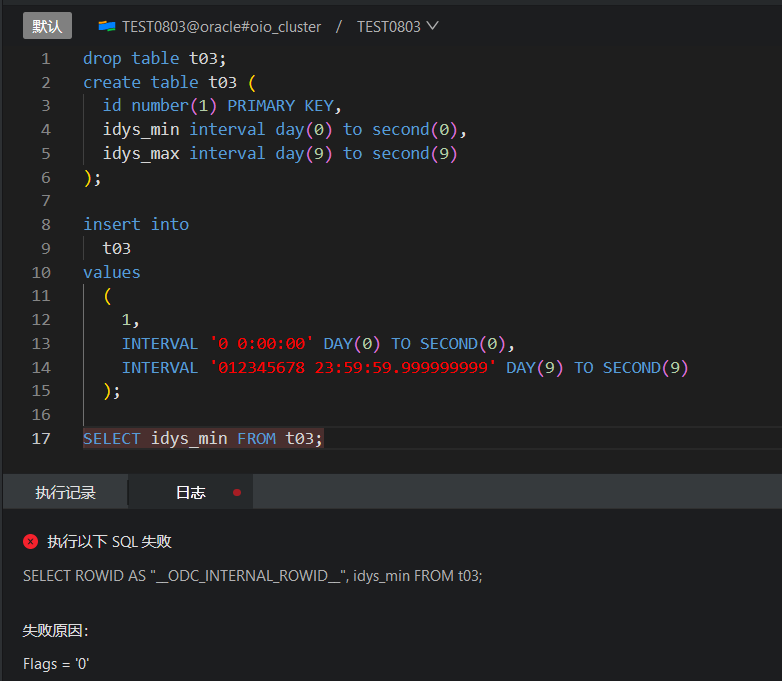Viewport: 782px width, 681px height.
Task: Click 'insert into' on line 8
Action: click(135, 224)
